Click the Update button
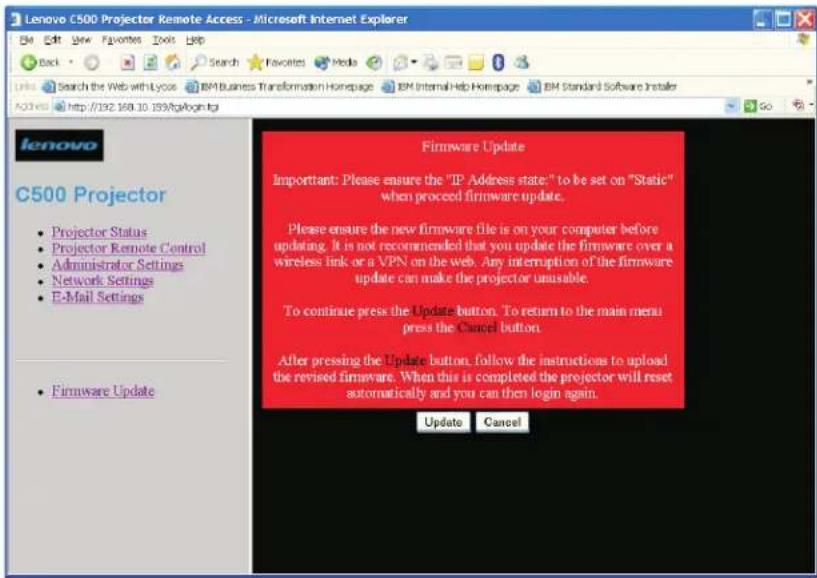 tap(443, 422)
